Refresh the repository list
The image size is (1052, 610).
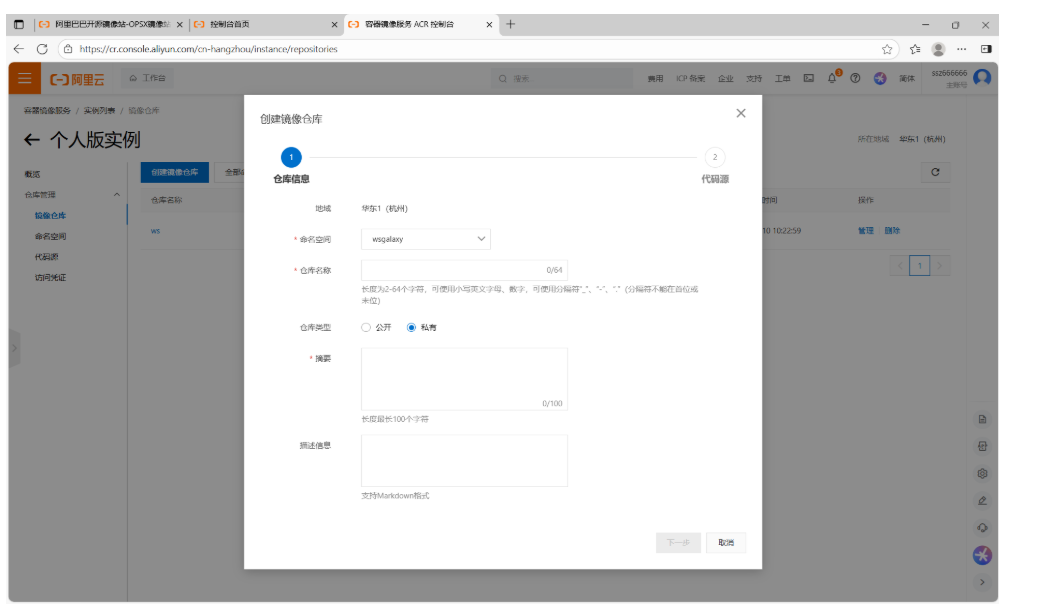(935, 172)
